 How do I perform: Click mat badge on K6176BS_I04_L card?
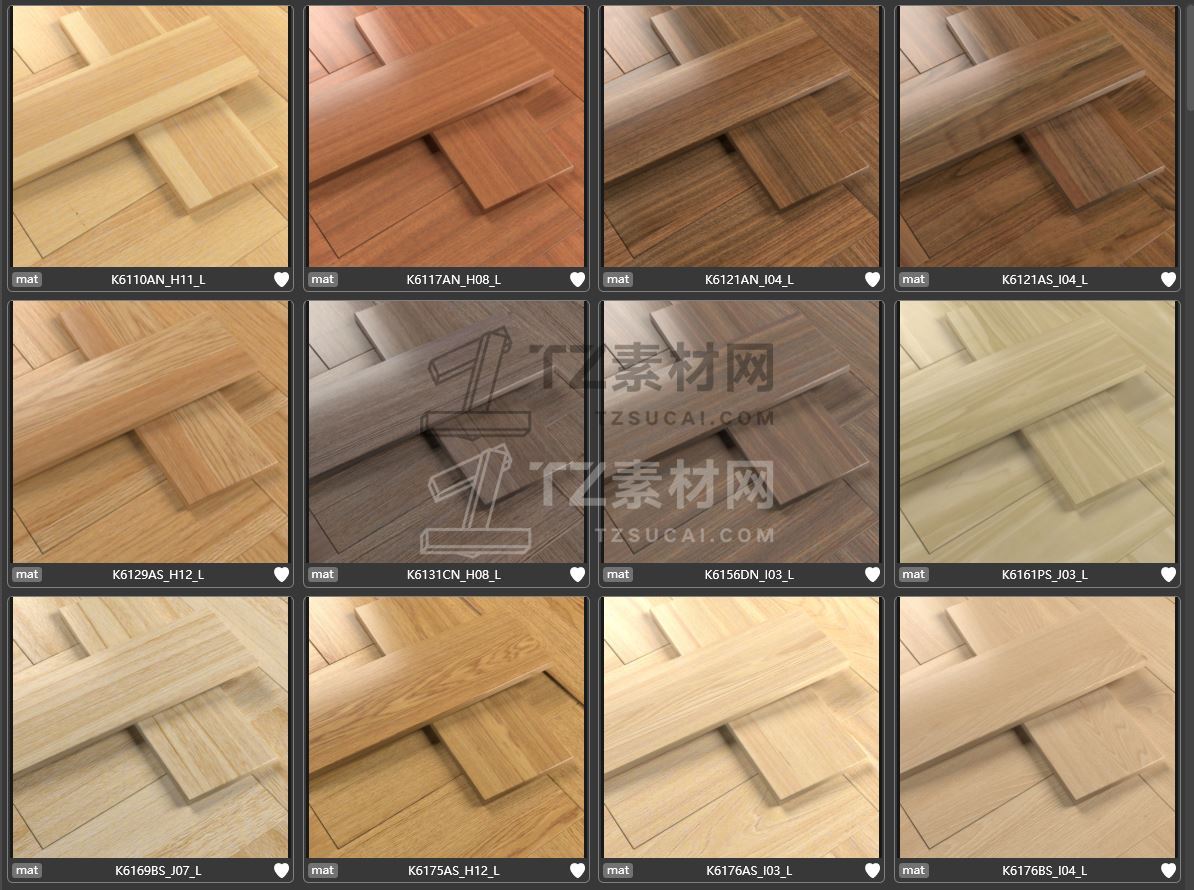913,869
